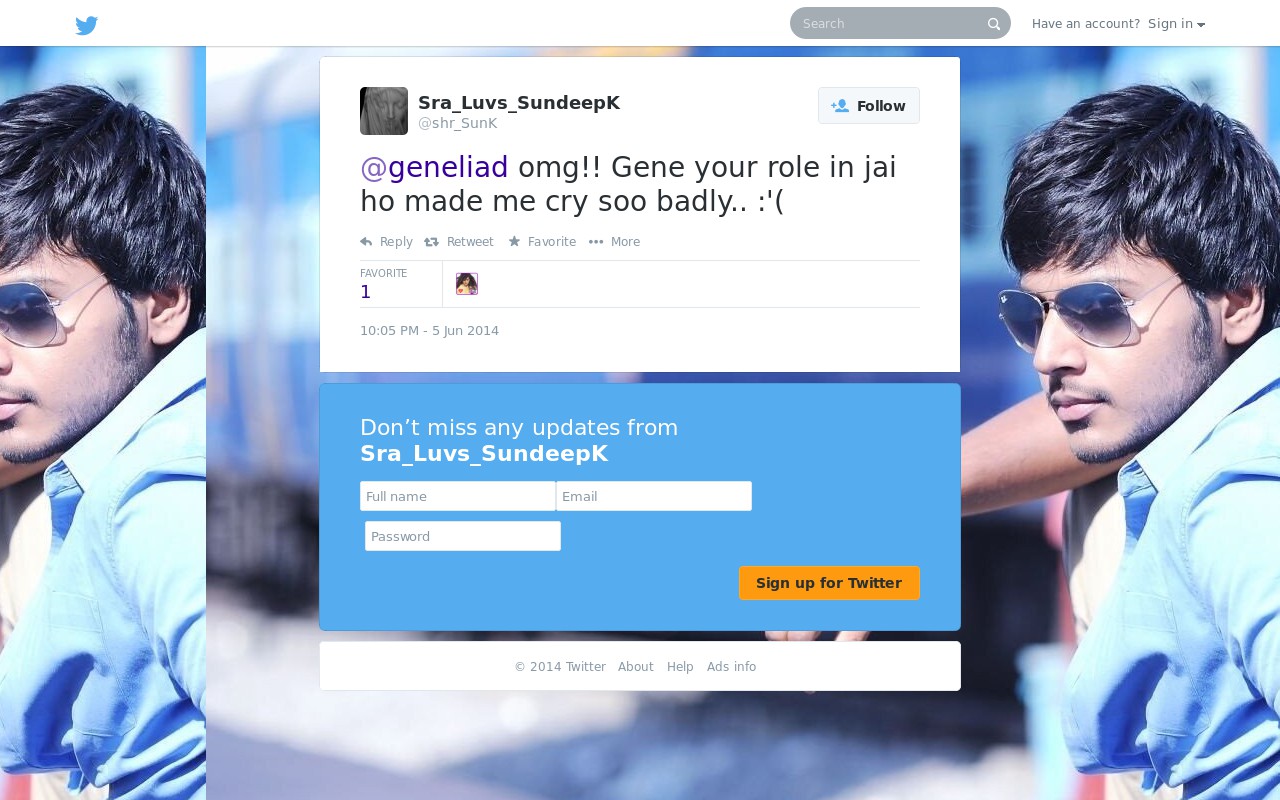The width and height of the screenshot is (1280, 800).
Task: Click the Twitter bird logo
Action: (x=87, y=25)
